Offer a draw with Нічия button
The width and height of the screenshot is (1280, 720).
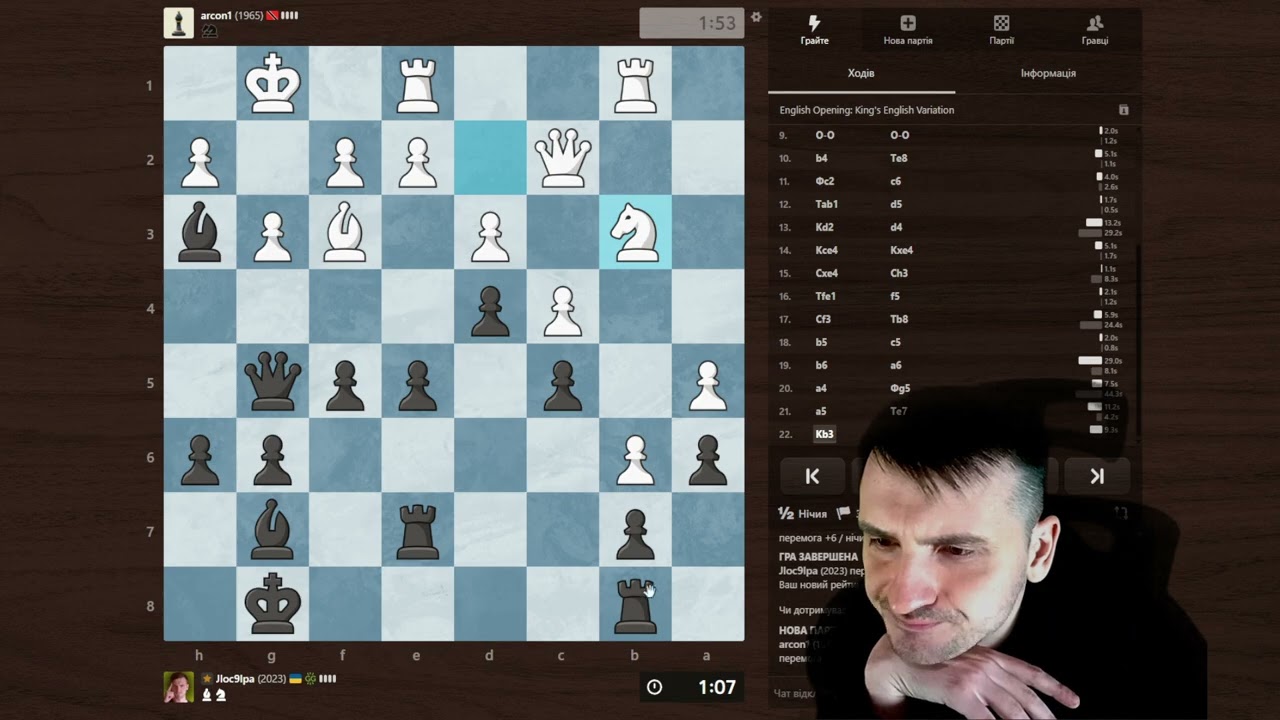coord(803,514)
